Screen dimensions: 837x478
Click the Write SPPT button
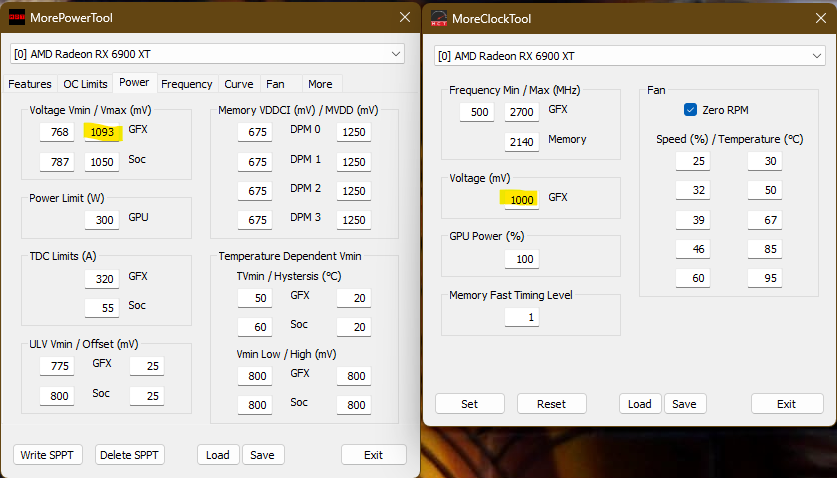47,455
